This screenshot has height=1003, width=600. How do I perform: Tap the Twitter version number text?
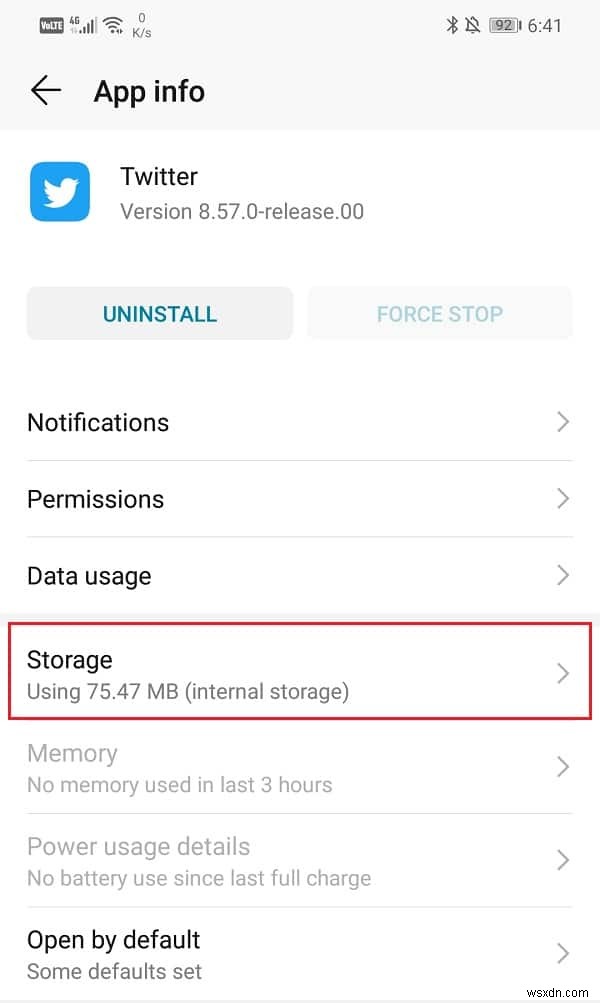point(242,211)
